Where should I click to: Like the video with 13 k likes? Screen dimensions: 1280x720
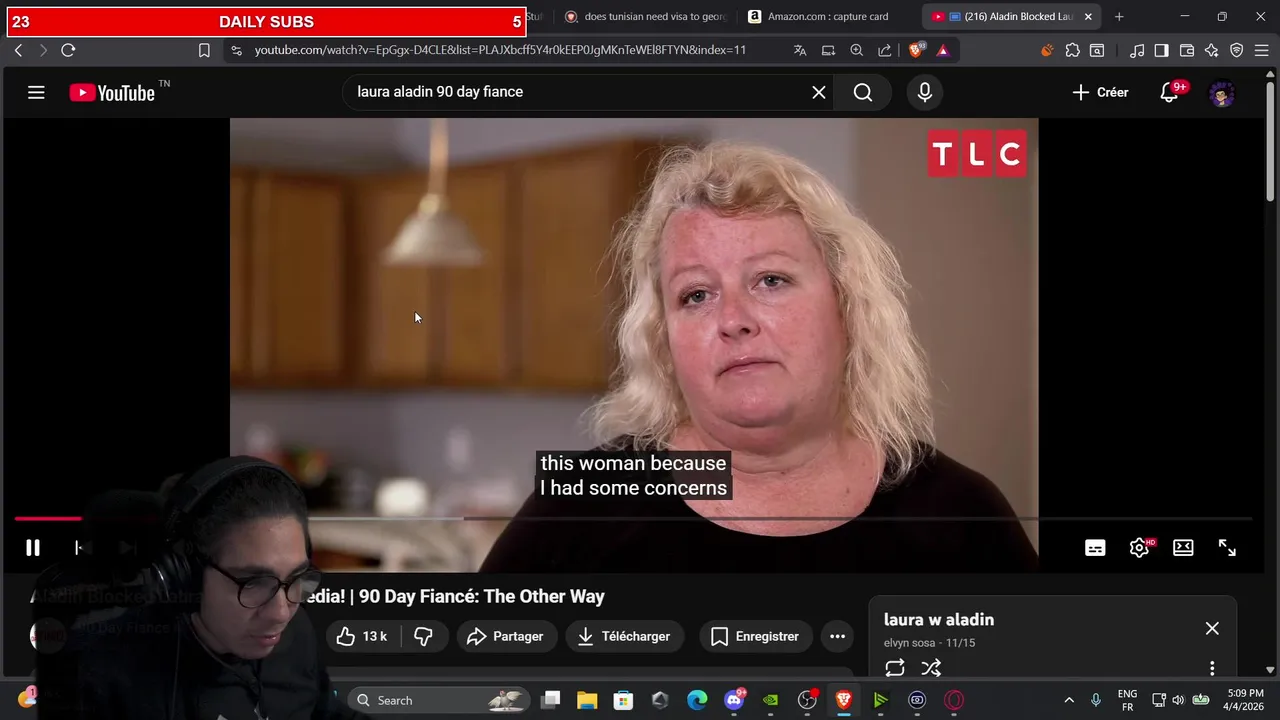click(x=364, y=636)
